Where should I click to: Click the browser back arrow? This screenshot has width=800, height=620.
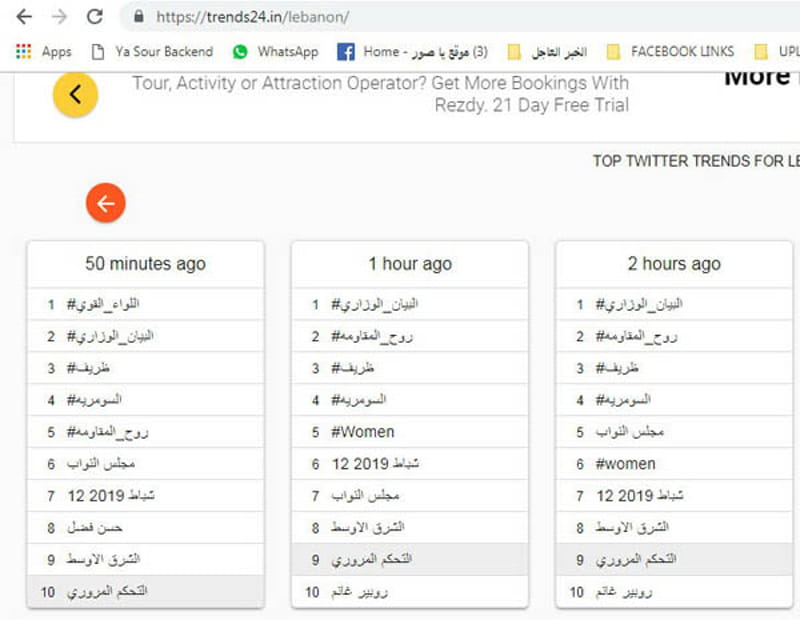tap(24, 17)
